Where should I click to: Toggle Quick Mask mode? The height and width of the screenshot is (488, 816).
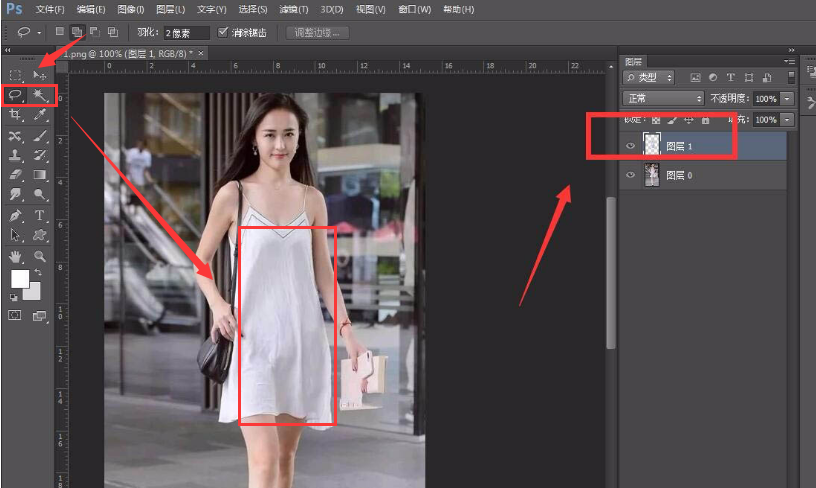15,315
